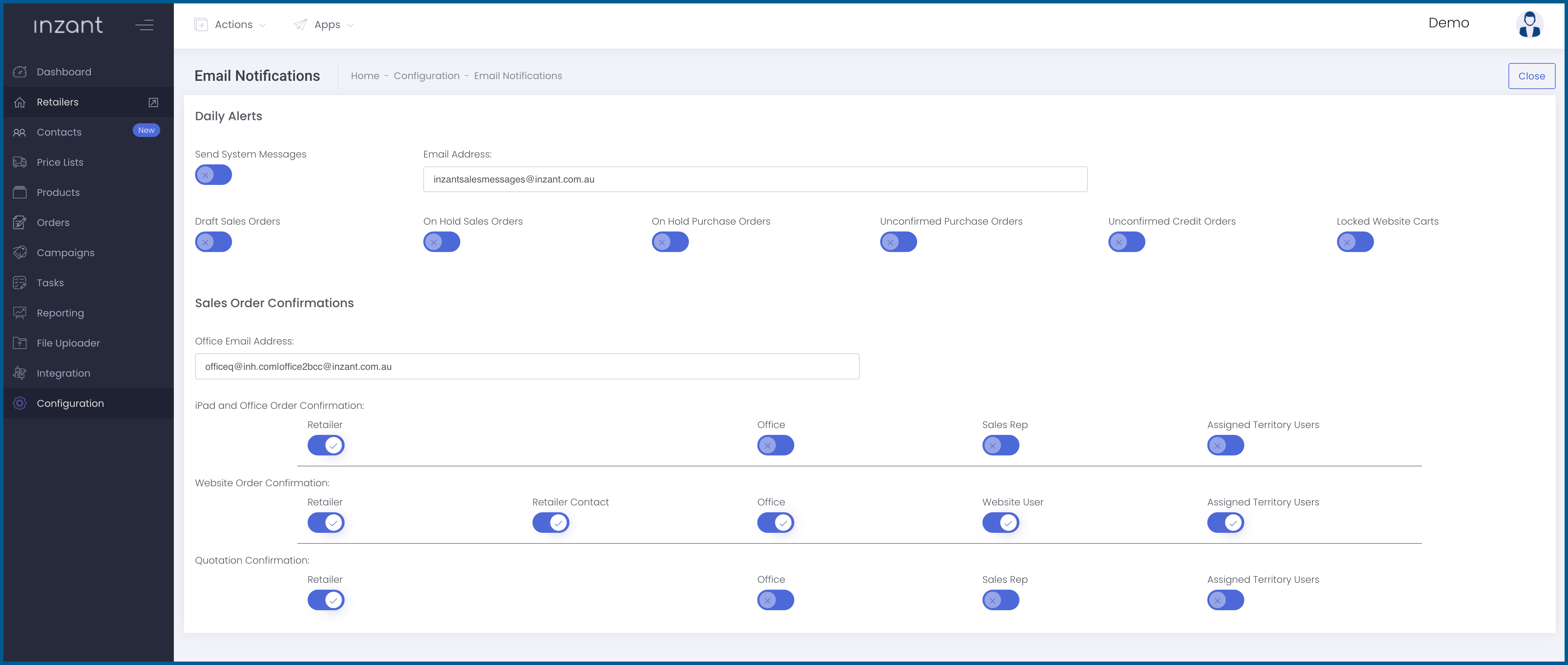Open the Products menu item
Viewport: 1568px width, 665px height.
click(58, 192)
